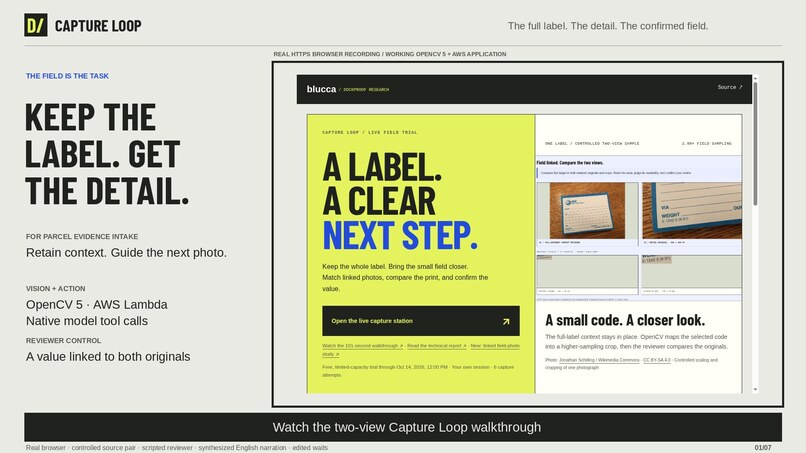This screenshot has width=806, height=453.
Task: Click the 'A small code. A closer look.' heading
Action: point(625,320)
